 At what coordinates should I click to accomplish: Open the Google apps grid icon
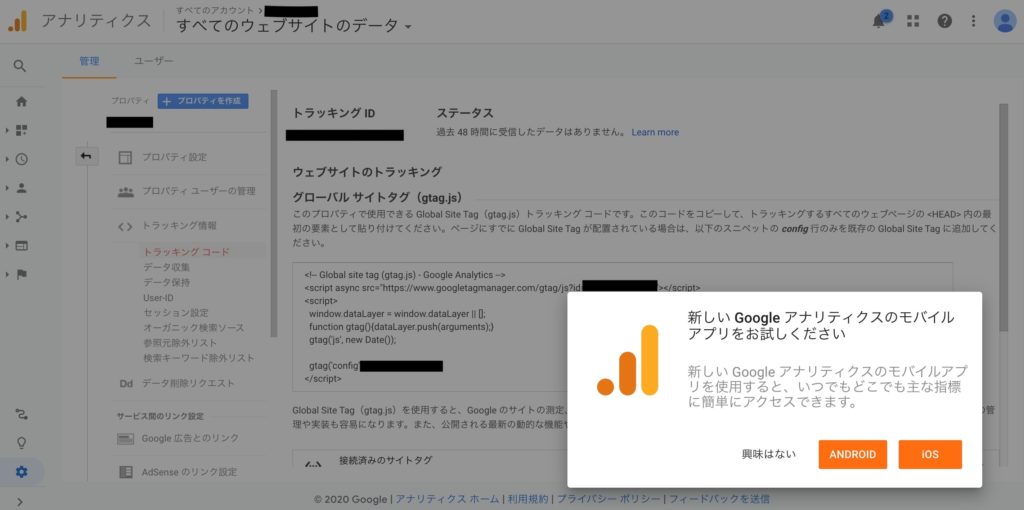coord(912,21)
